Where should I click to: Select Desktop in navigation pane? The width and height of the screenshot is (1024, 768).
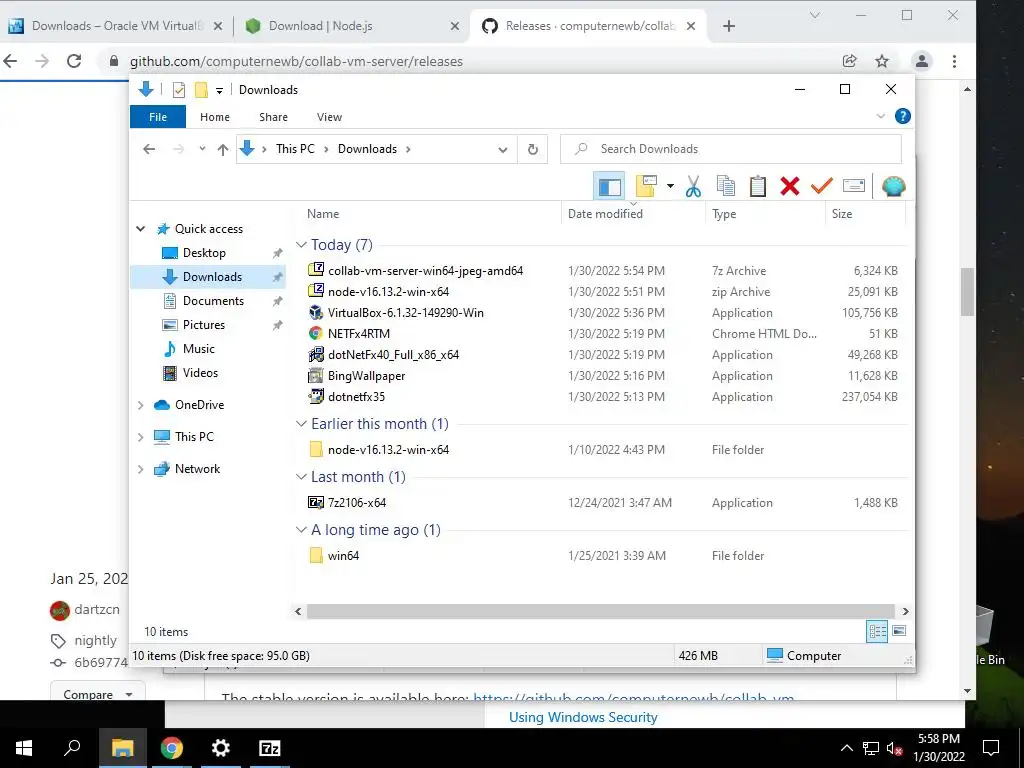(x=204, y=253)
